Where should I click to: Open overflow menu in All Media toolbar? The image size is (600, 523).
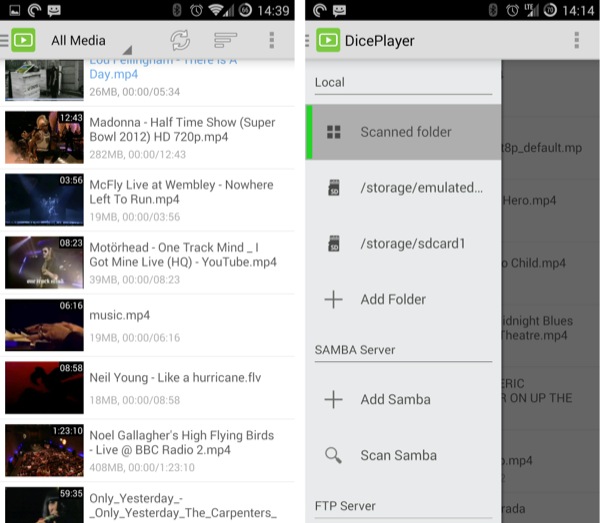pyautogui.click(x=272, y=40)
